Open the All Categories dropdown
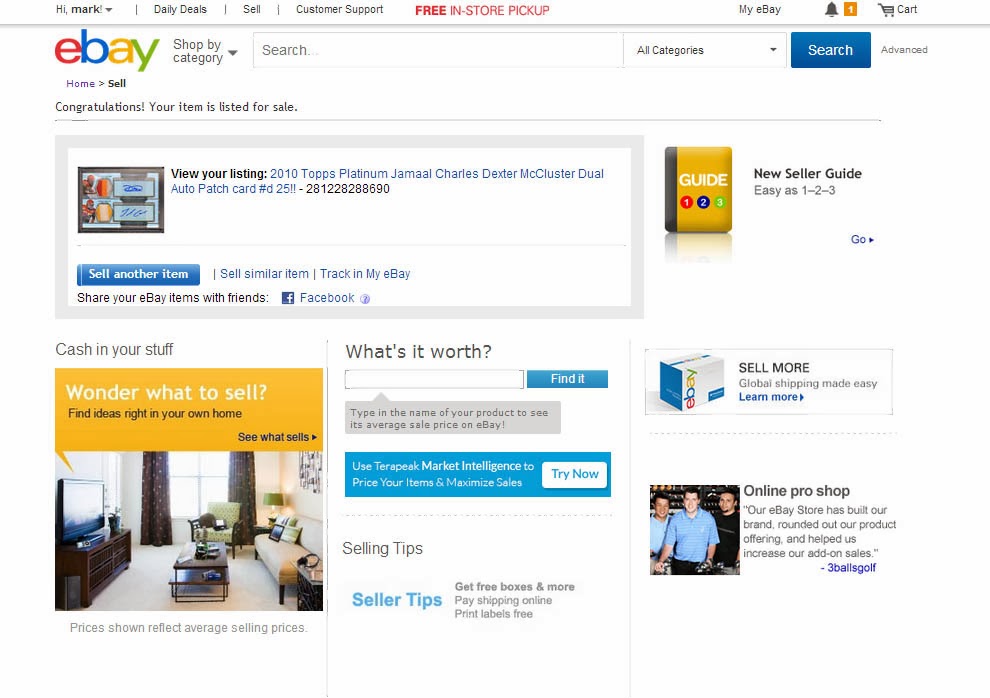The height and width of the screenshot is (698, 990). (x=705, y=50)
